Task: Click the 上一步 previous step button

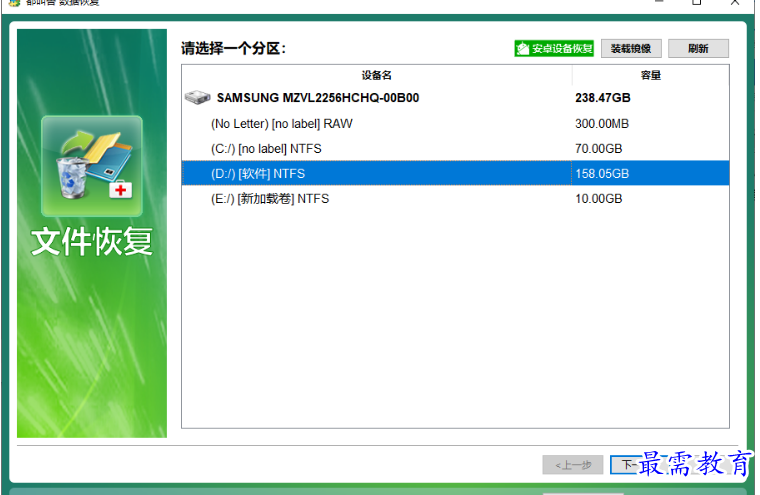Action: click(x=572, y=465)
